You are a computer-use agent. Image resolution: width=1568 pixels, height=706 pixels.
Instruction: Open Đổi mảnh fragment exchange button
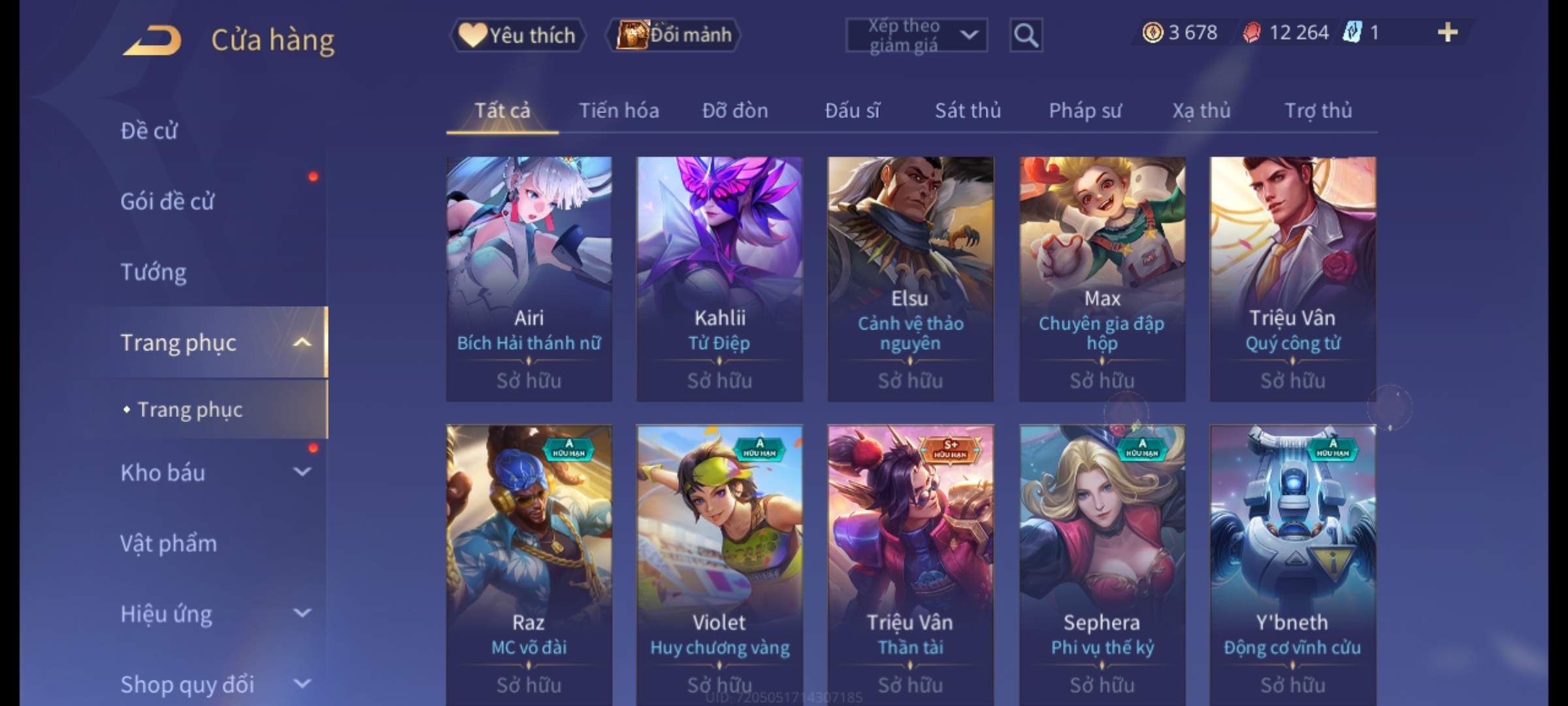[x=673, y=35]
